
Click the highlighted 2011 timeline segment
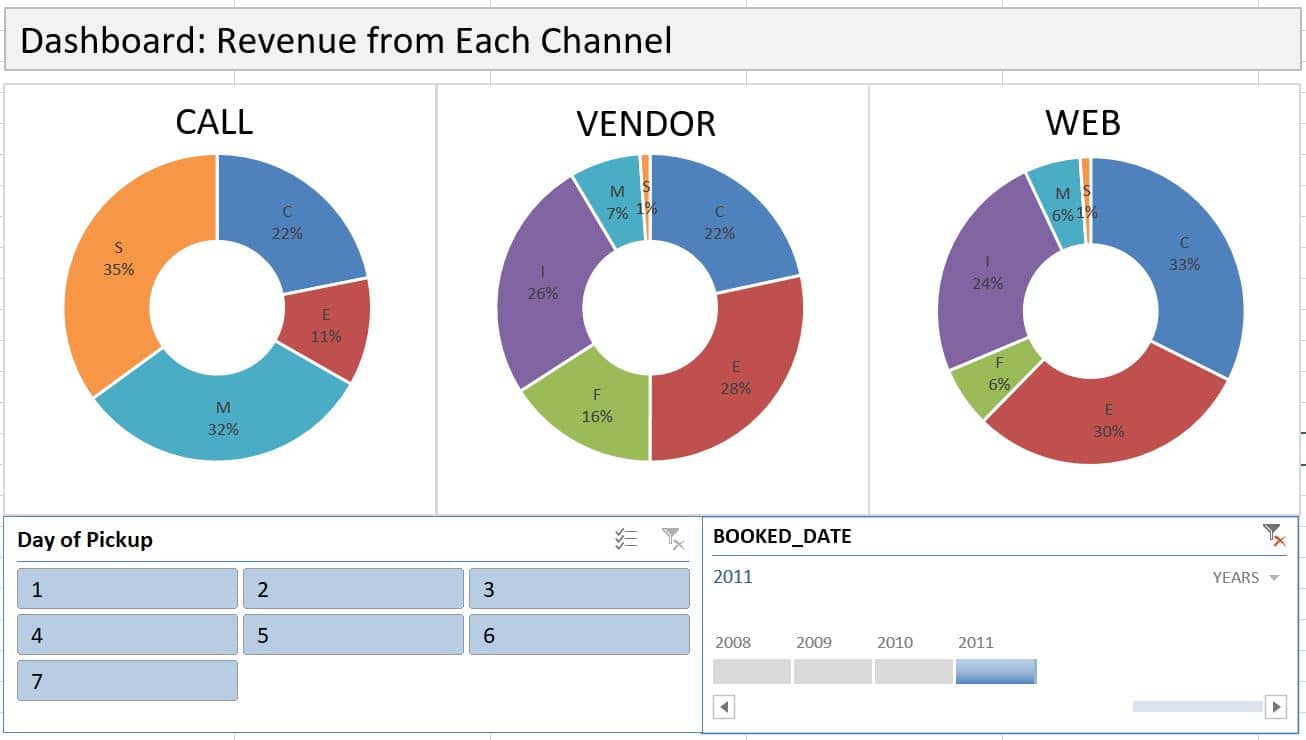(995, 671)
